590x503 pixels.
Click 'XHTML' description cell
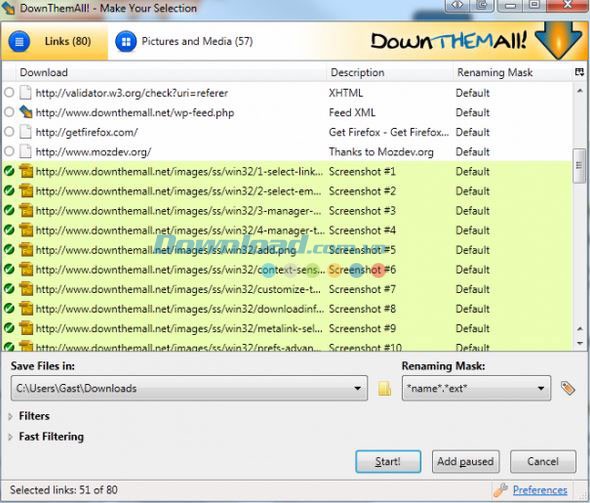click(345, 93)
